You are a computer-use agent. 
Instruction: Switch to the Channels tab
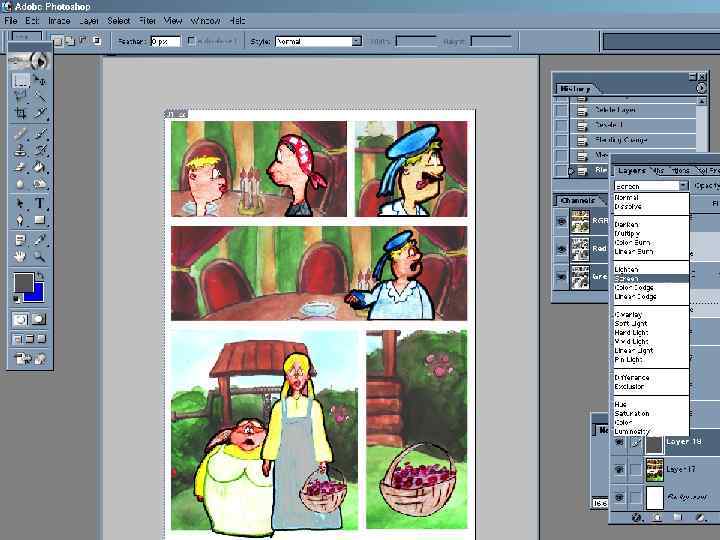click(x=578, y=201)
